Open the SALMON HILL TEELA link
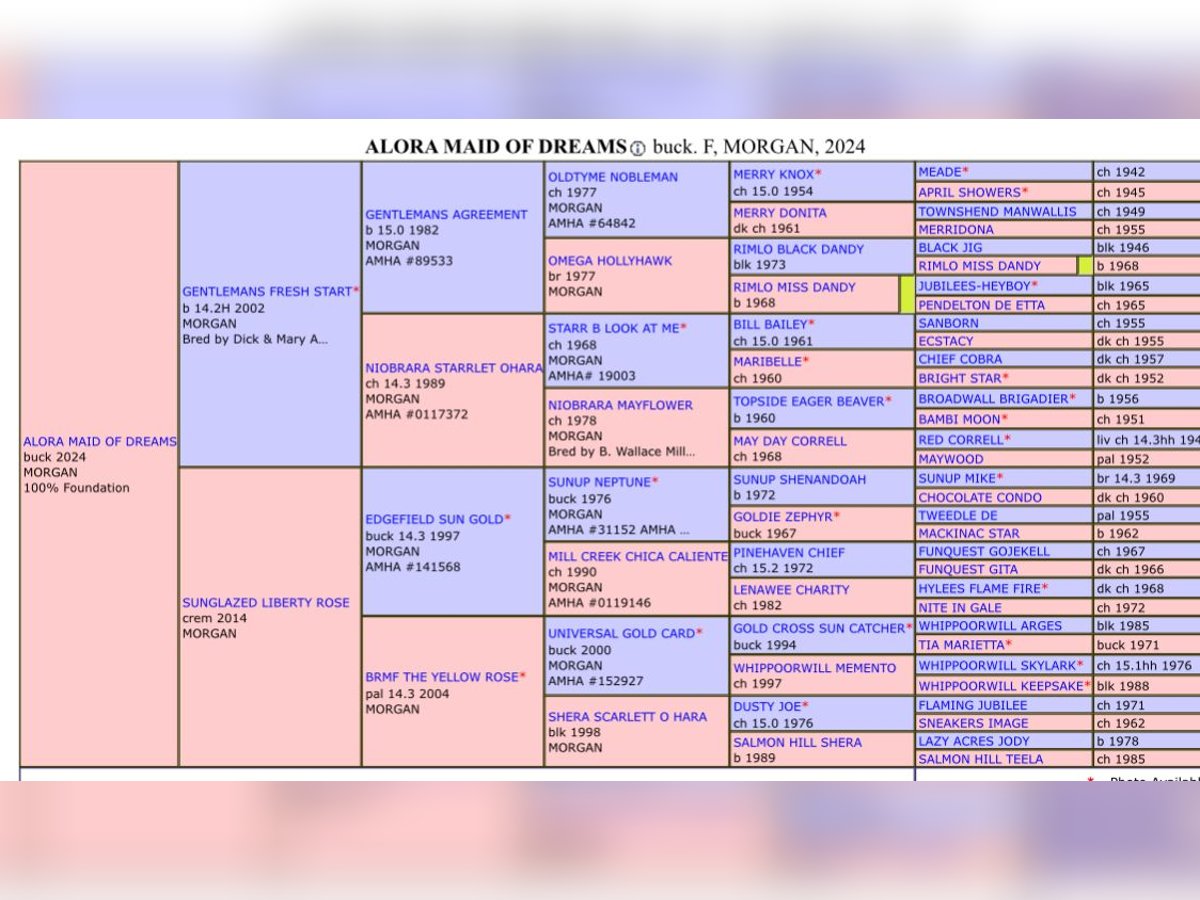1200x900 pixels. (x=980, y=759)
